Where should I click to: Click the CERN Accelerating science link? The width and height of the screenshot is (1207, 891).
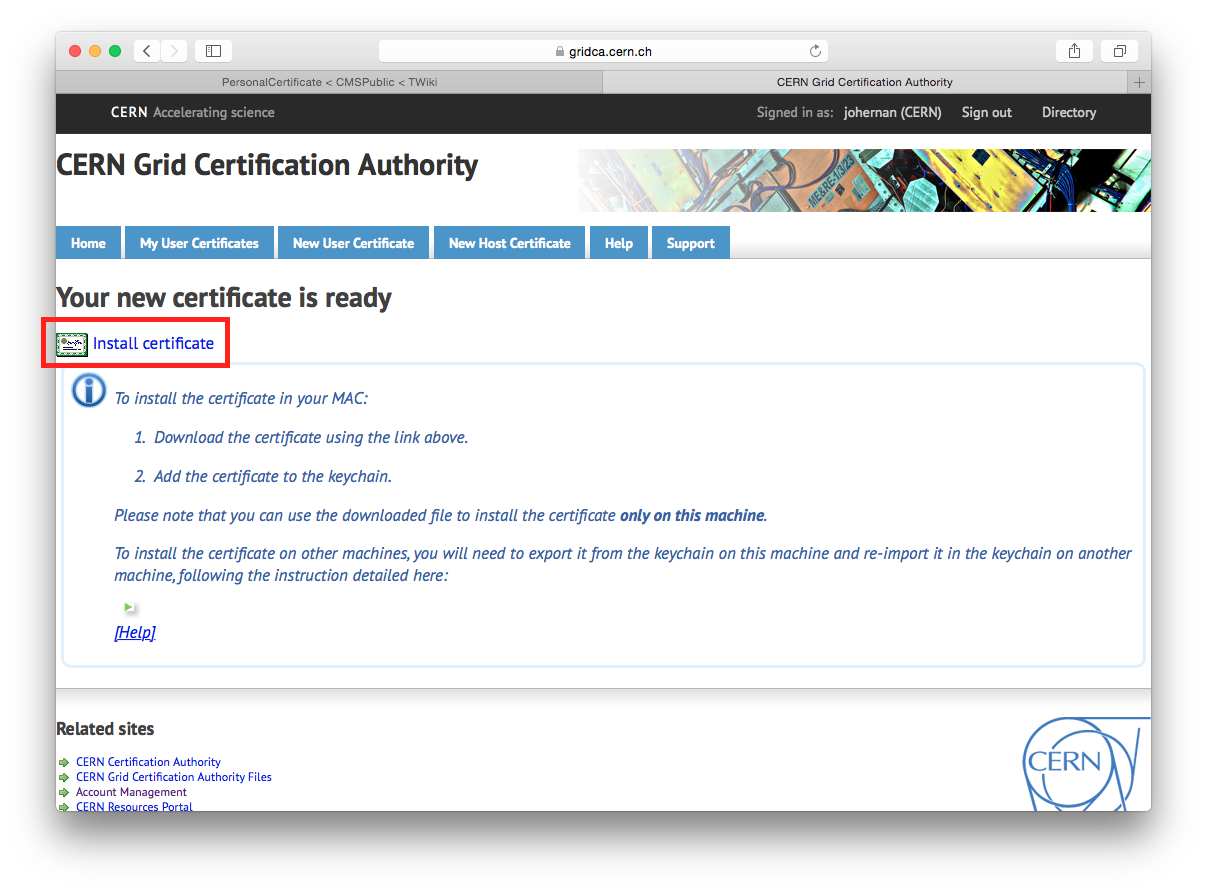point(193,112)
